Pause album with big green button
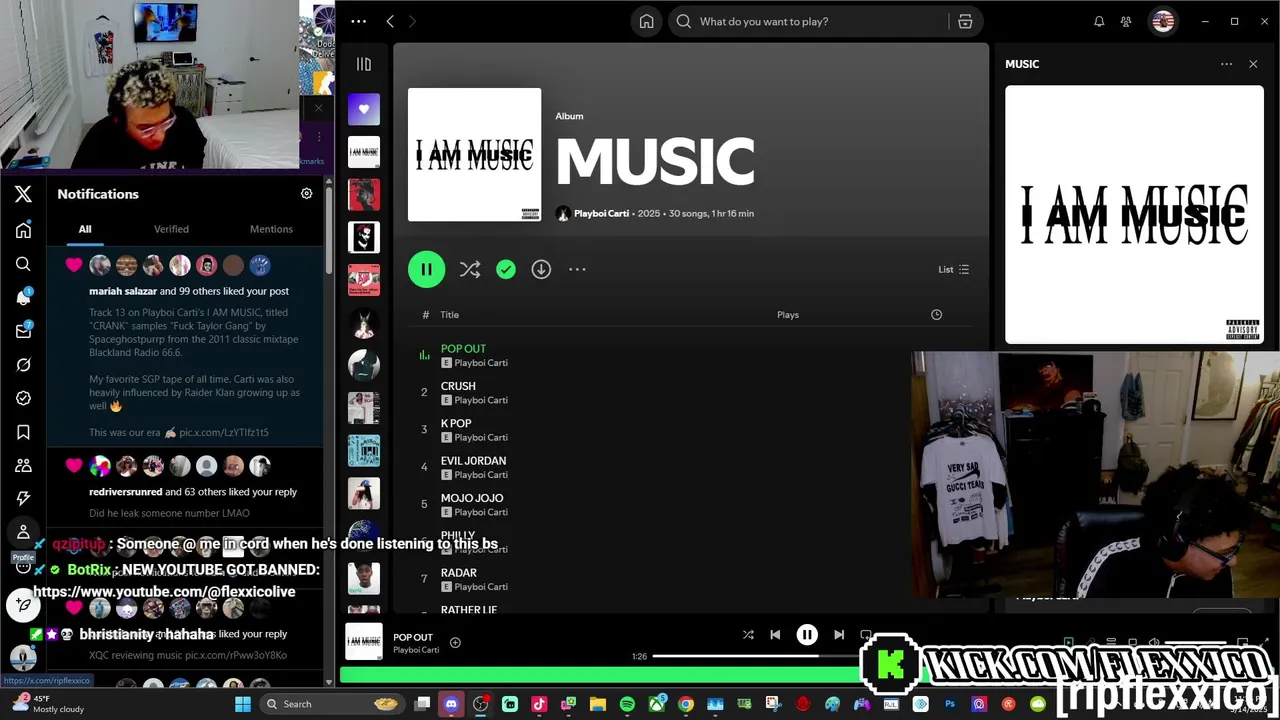Image resolution: width=1280 pixels, height=720 pixels. click(x=426, y=269)
